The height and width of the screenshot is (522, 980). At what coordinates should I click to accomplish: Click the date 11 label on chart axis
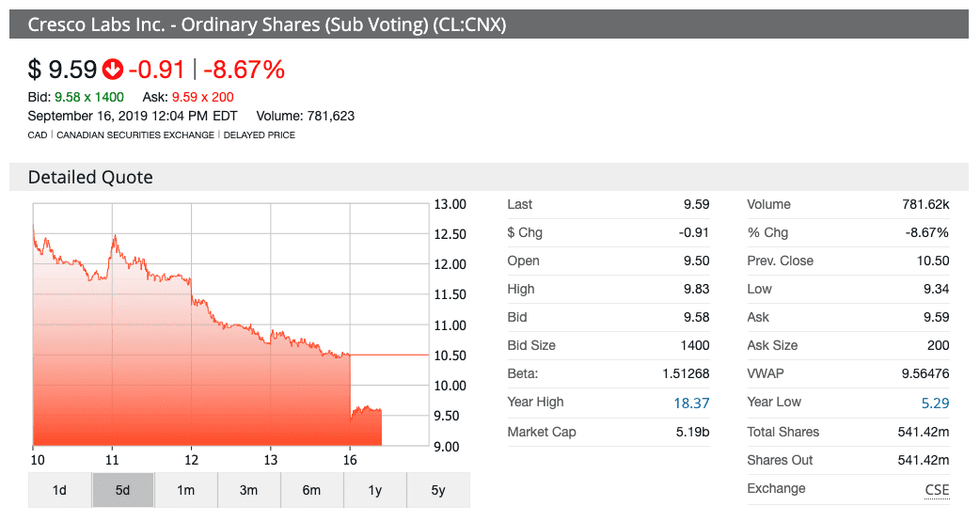pyautogui.click(x=112, y=461)
